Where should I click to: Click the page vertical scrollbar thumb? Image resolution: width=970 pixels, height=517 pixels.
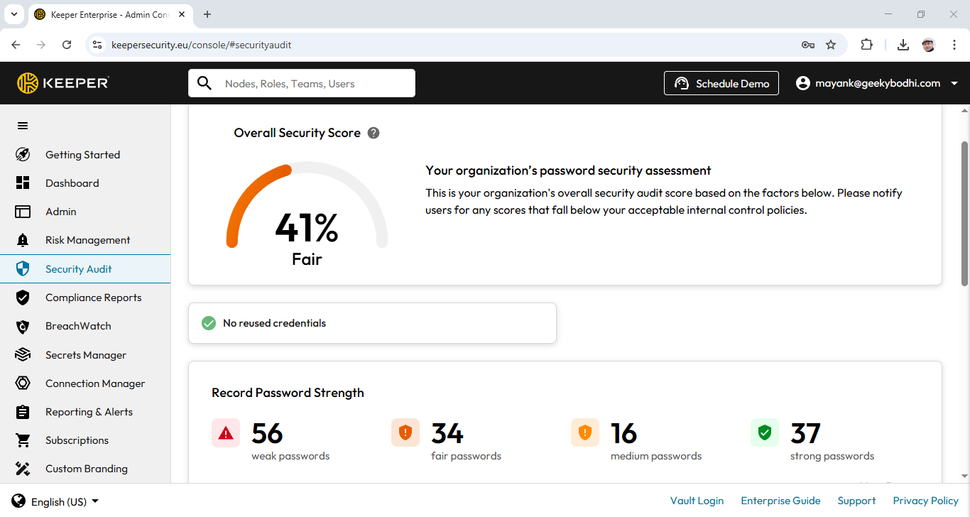[x=964, y=213]
